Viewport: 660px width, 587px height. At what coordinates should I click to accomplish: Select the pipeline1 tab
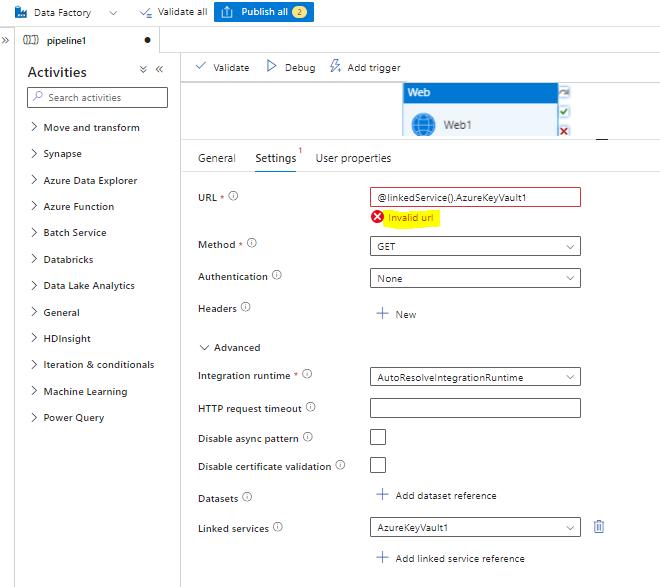tap(66, 40)
